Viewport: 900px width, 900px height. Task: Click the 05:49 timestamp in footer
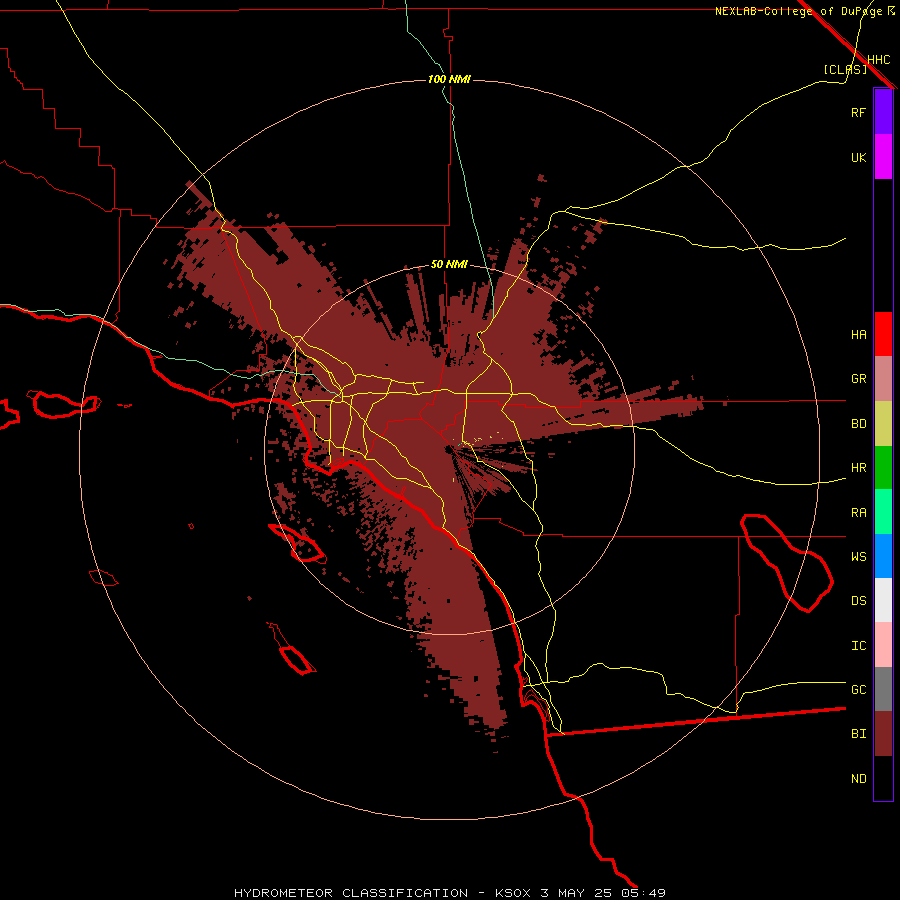[643, 893]
